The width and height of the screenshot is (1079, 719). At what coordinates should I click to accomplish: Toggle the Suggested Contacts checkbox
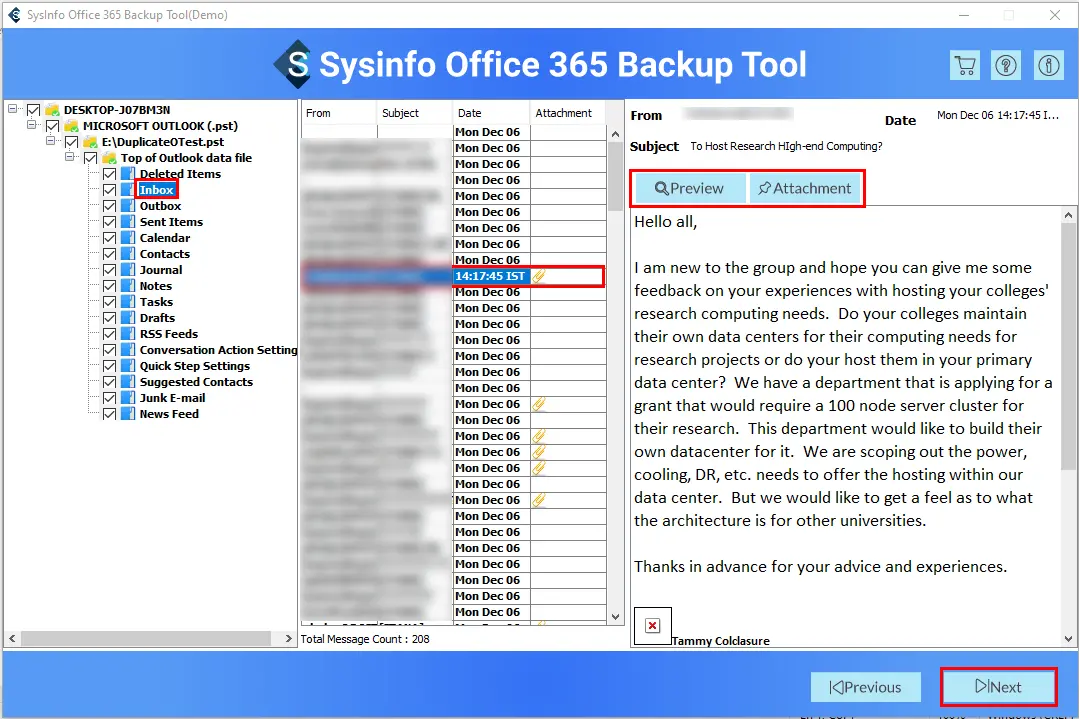(109, 382)
